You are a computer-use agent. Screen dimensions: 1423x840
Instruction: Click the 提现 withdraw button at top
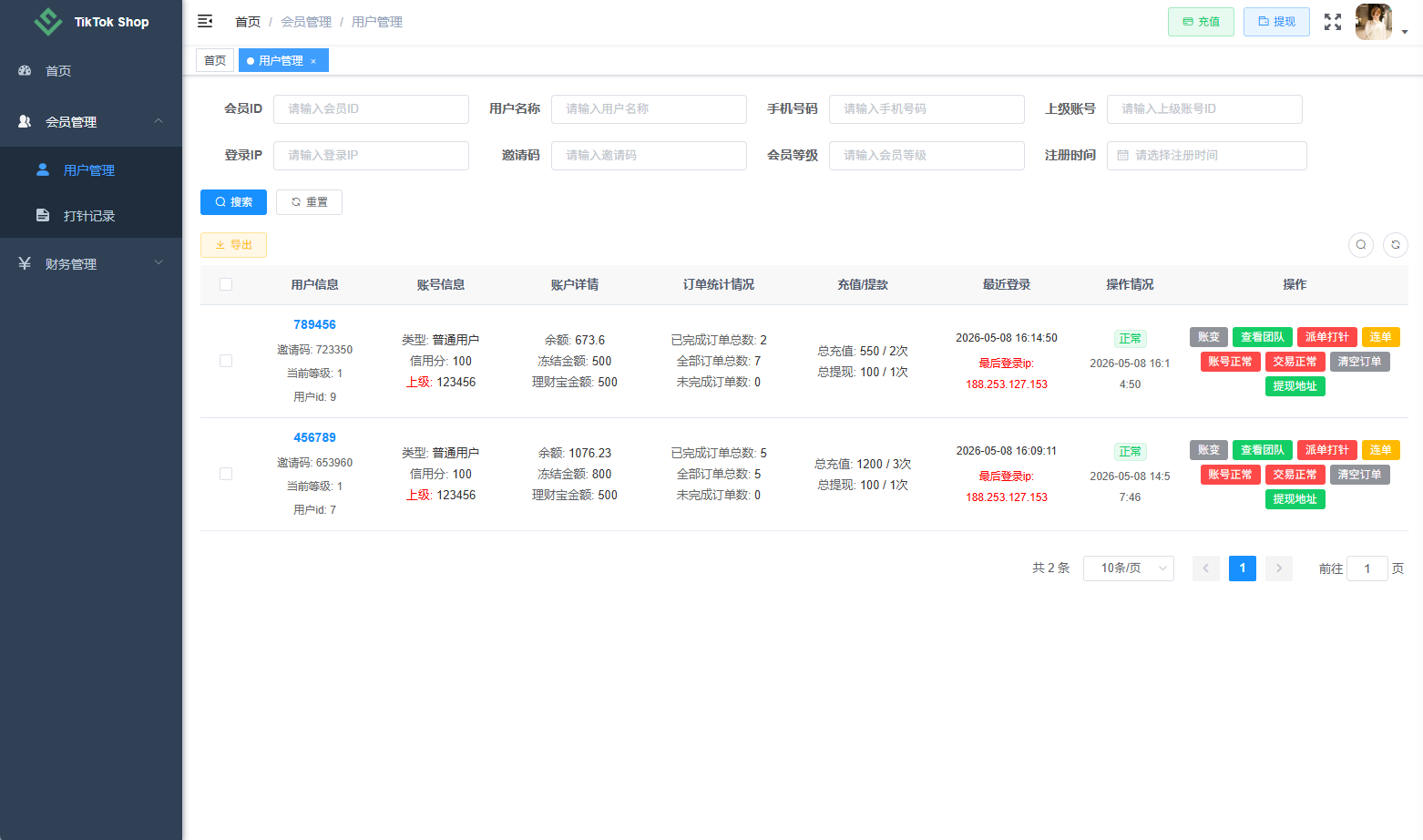1276,22
